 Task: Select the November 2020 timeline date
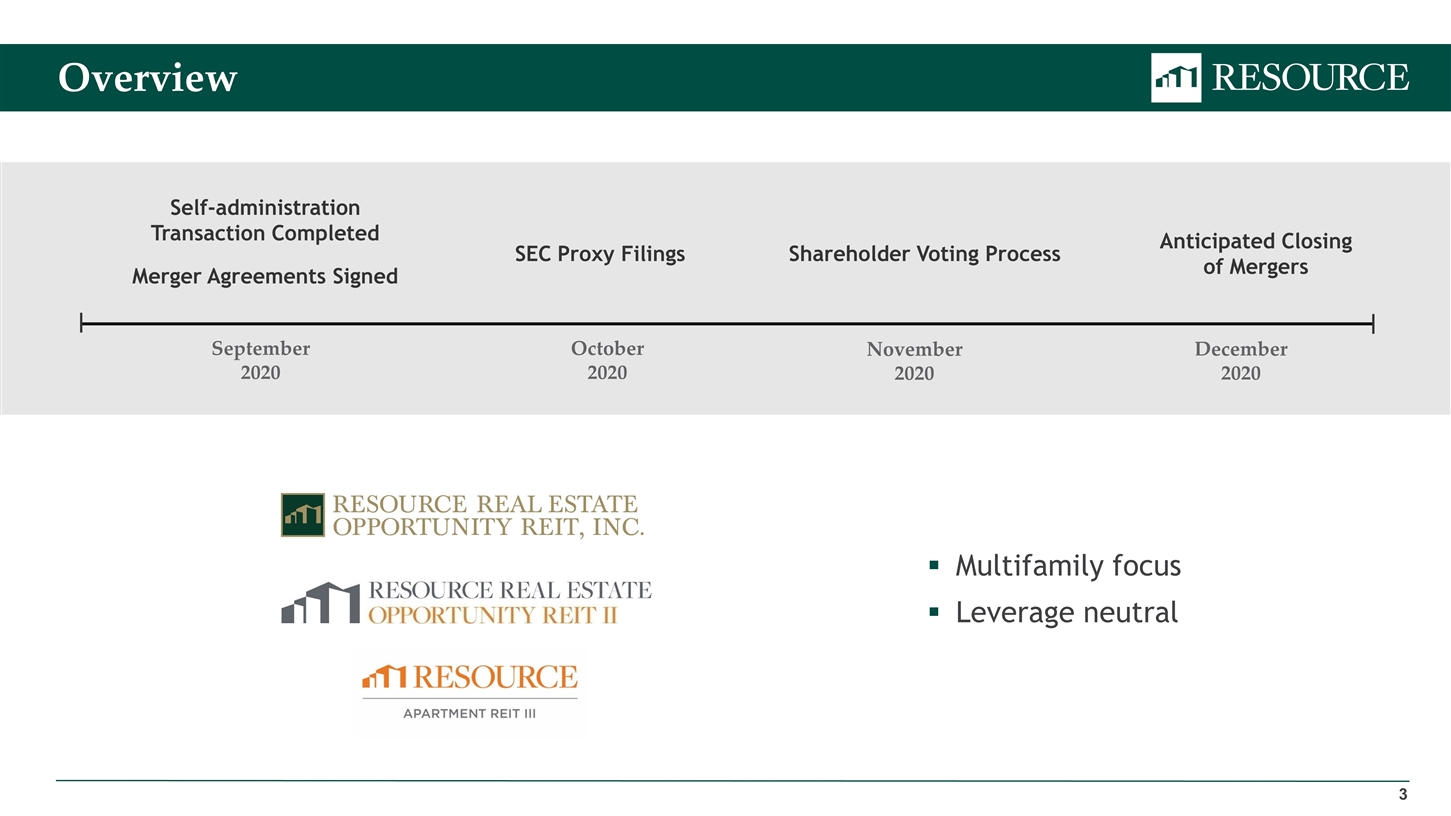tap(914, 361)
